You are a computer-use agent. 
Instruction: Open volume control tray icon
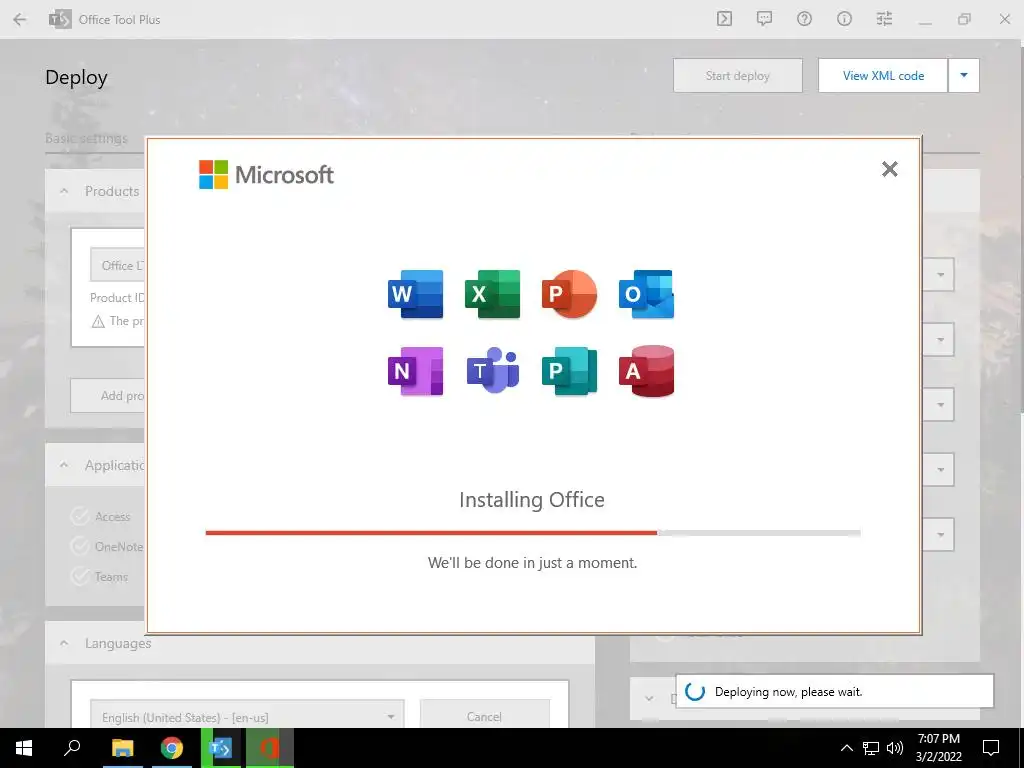[x=895, y=748]
